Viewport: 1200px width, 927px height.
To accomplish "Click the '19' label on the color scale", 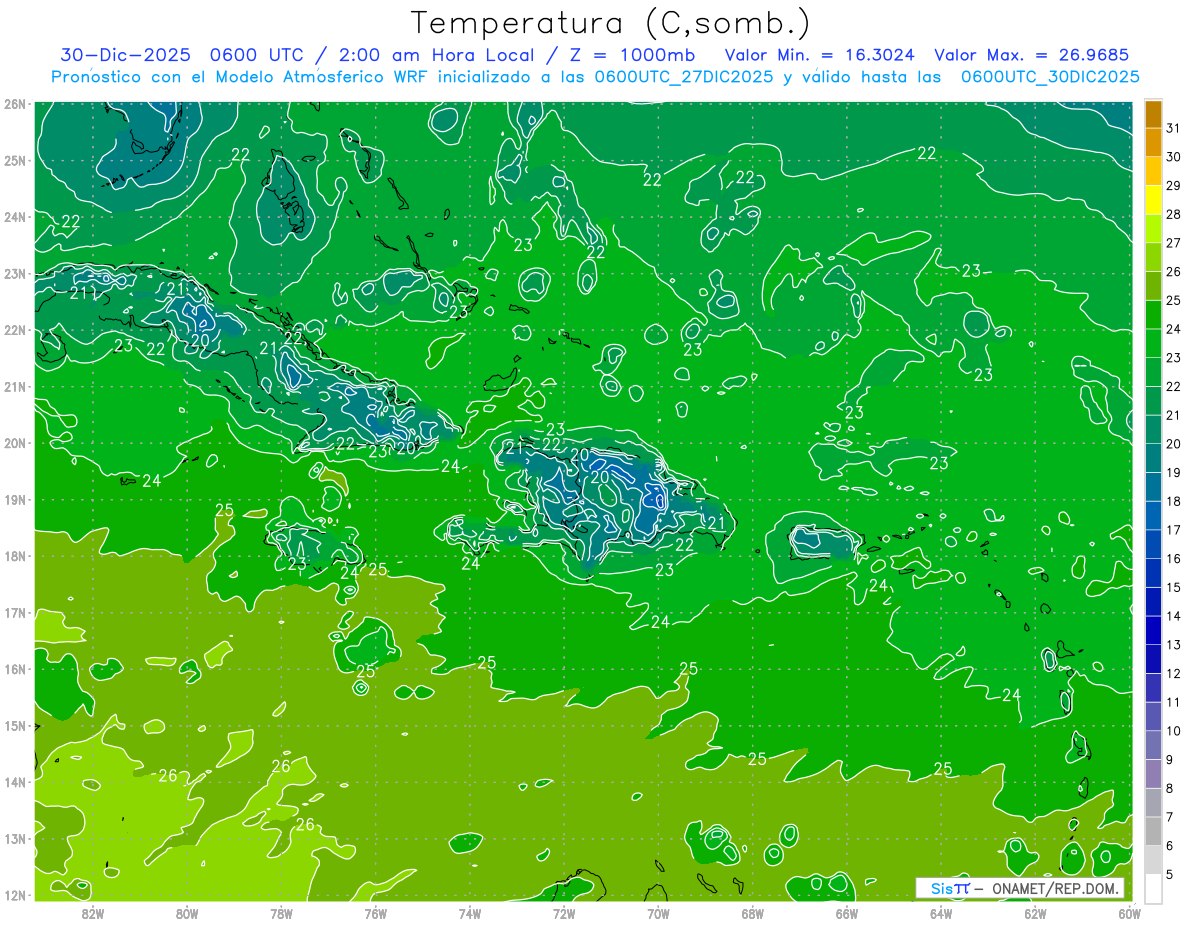I will 1174,473.
